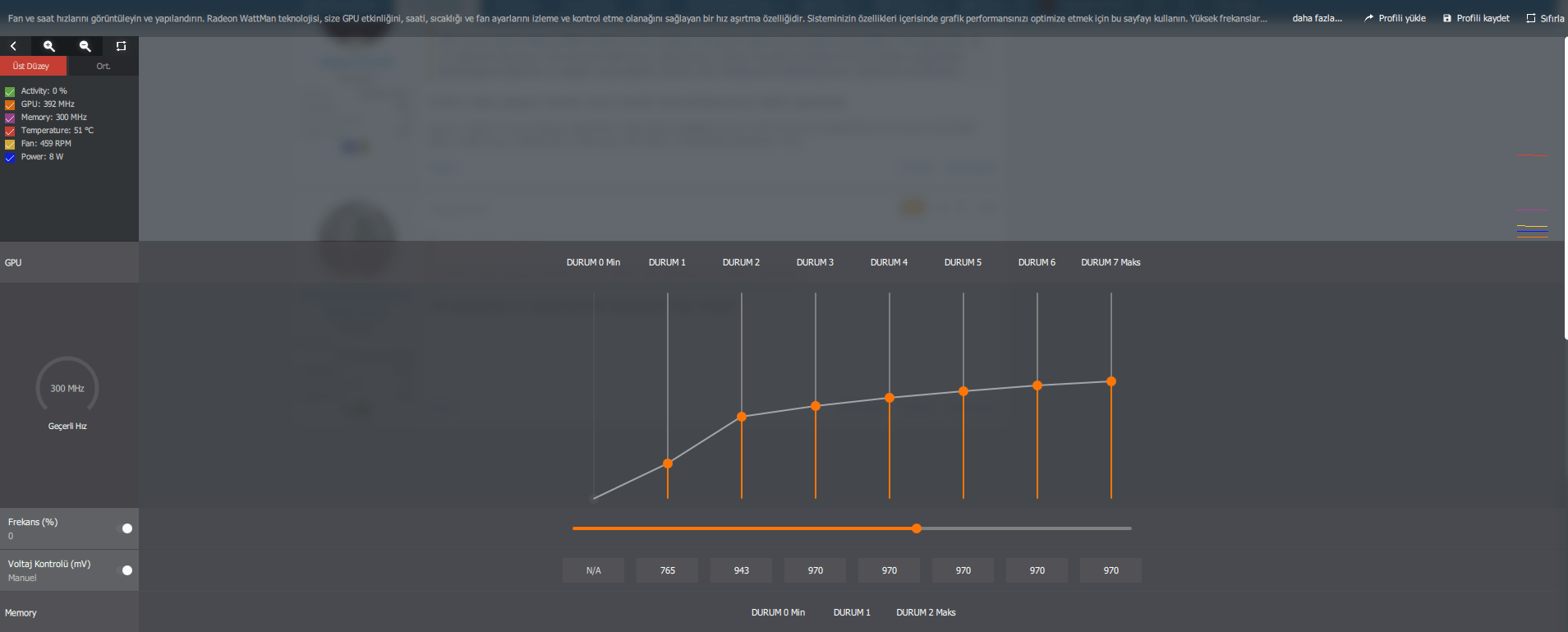The width and height of the screenshot is (1568, 632).
Task: Click the 943 voltage field
Action: click(741, 570)
